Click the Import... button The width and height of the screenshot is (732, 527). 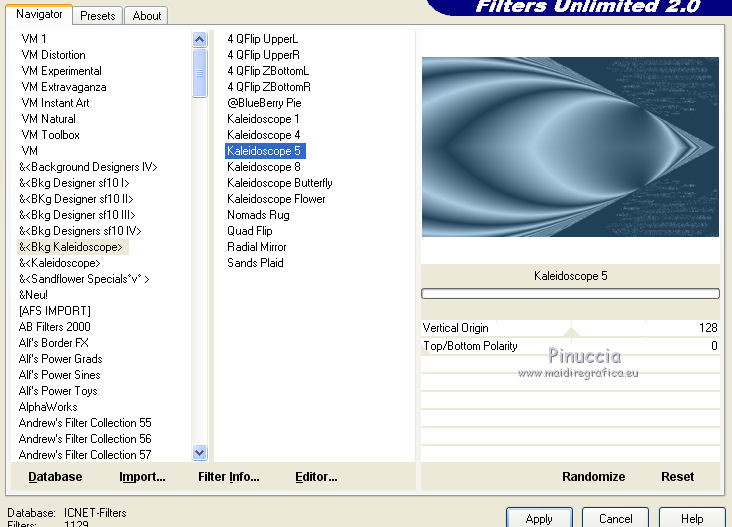(142, 477)
